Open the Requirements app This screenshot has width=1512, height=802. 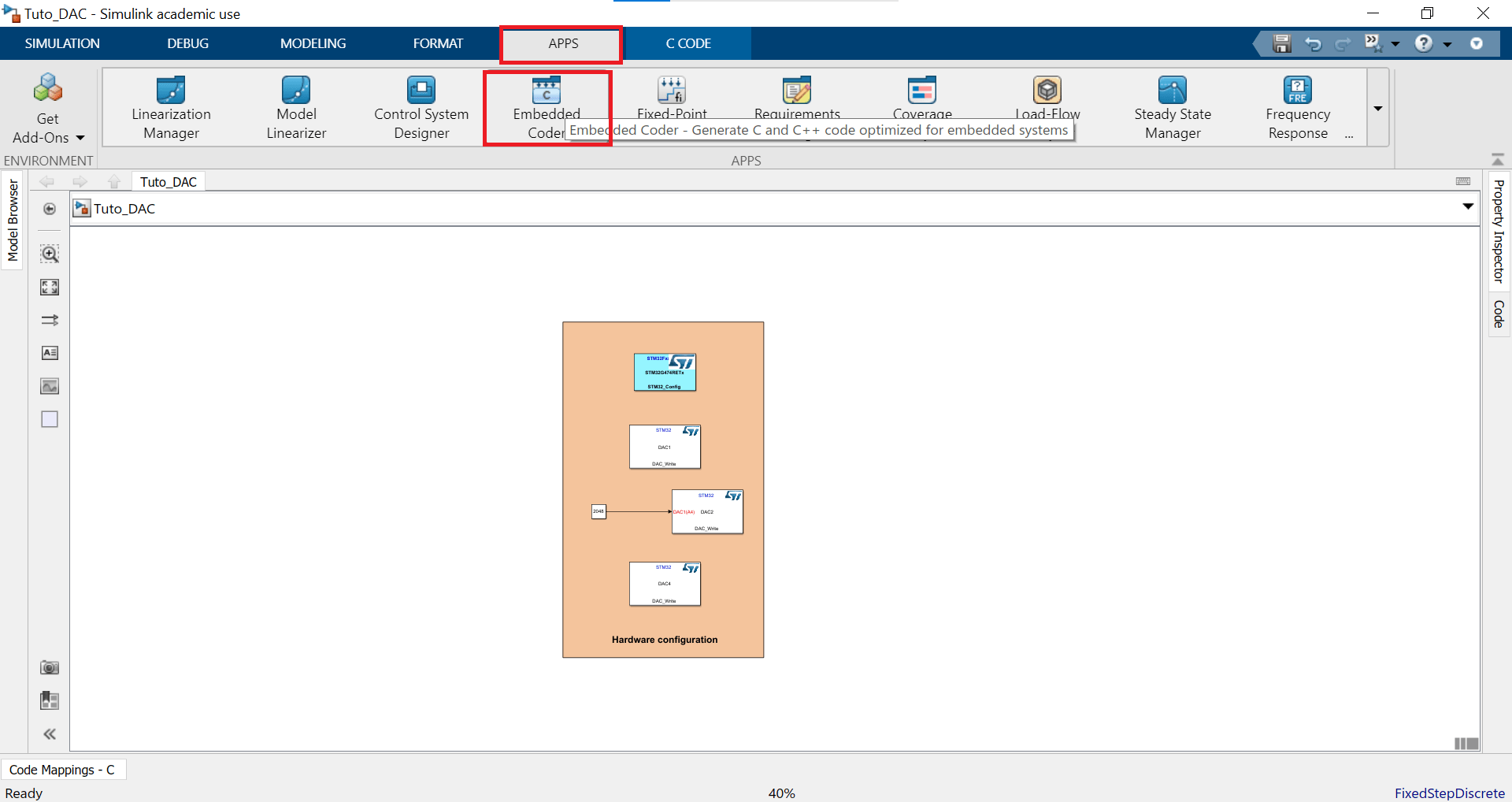[x=797, y=98]
